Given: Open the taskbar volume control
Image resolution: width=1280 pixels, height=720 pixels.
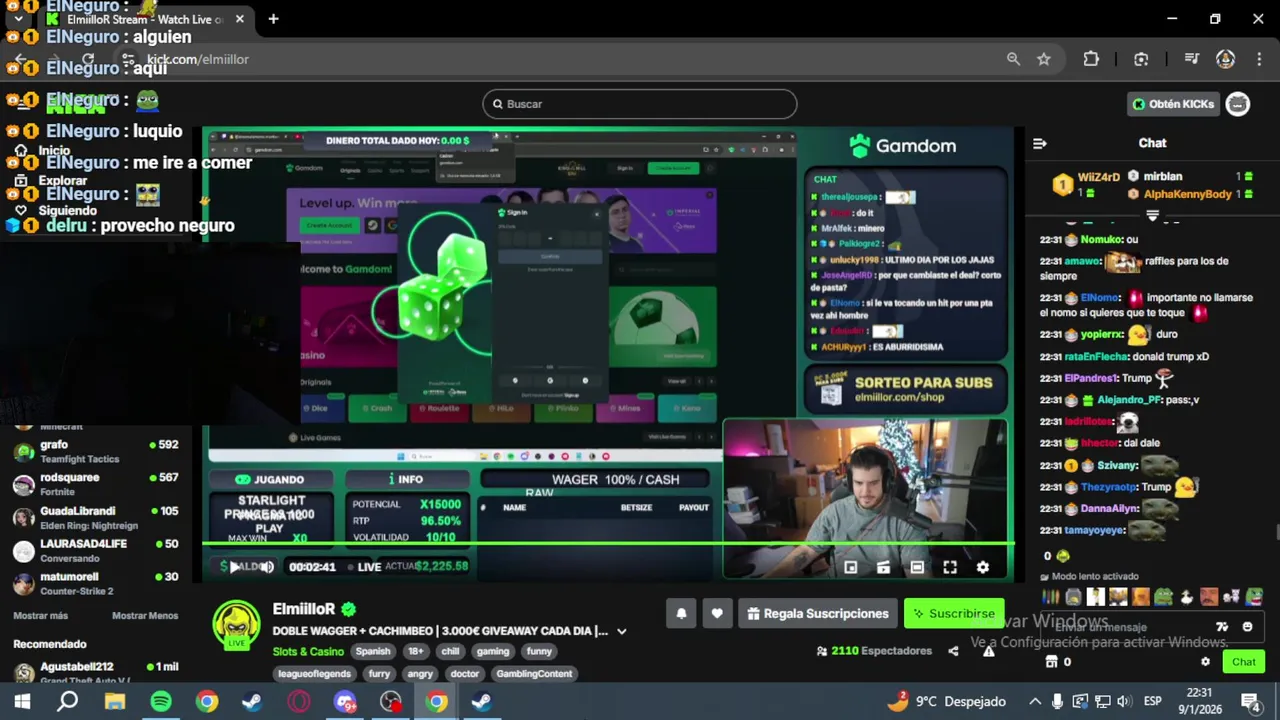Looking at the screenshot, I should [x=1124, y=702].
